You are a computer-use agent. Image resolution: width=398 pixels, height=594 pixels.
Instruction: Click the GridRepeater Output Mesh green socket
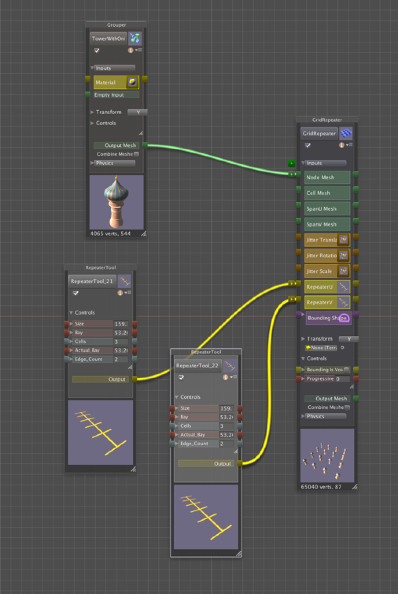356,399
